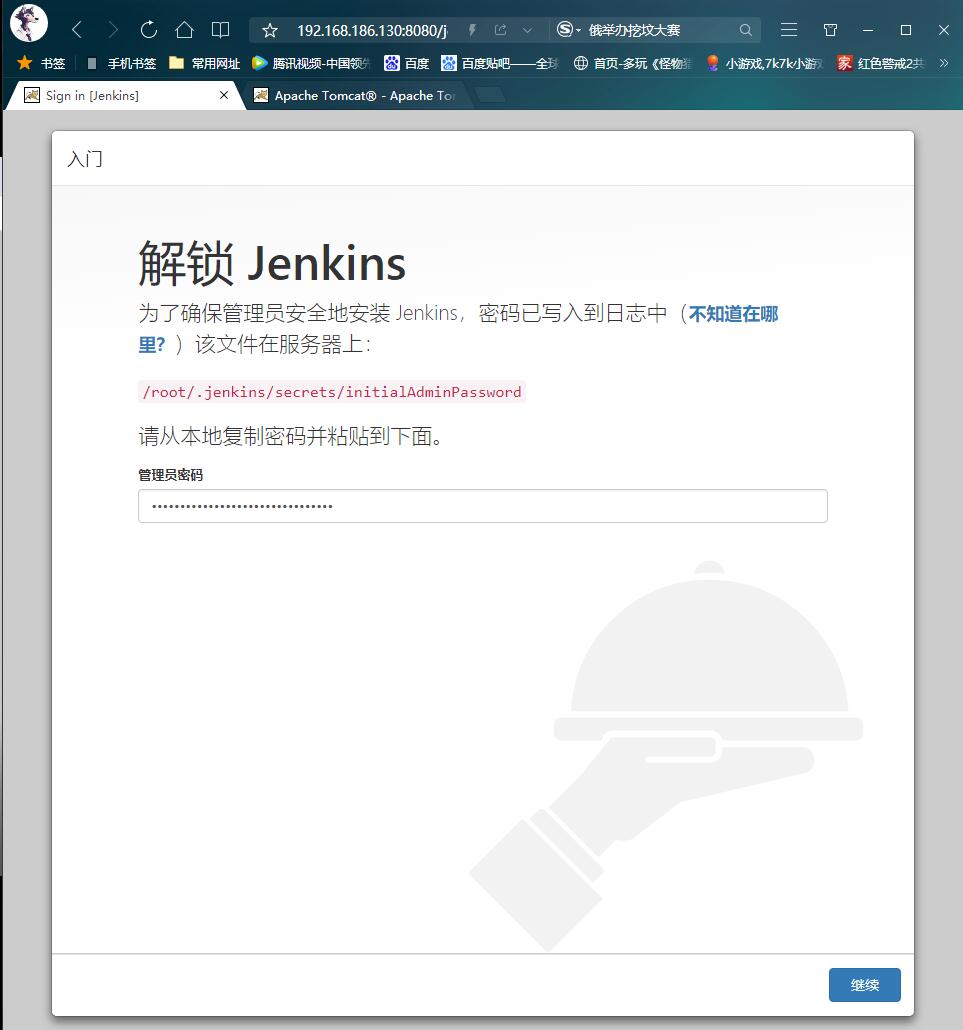Bookmark this page with the star icon
963x1030 pixels.
(270, 30)
